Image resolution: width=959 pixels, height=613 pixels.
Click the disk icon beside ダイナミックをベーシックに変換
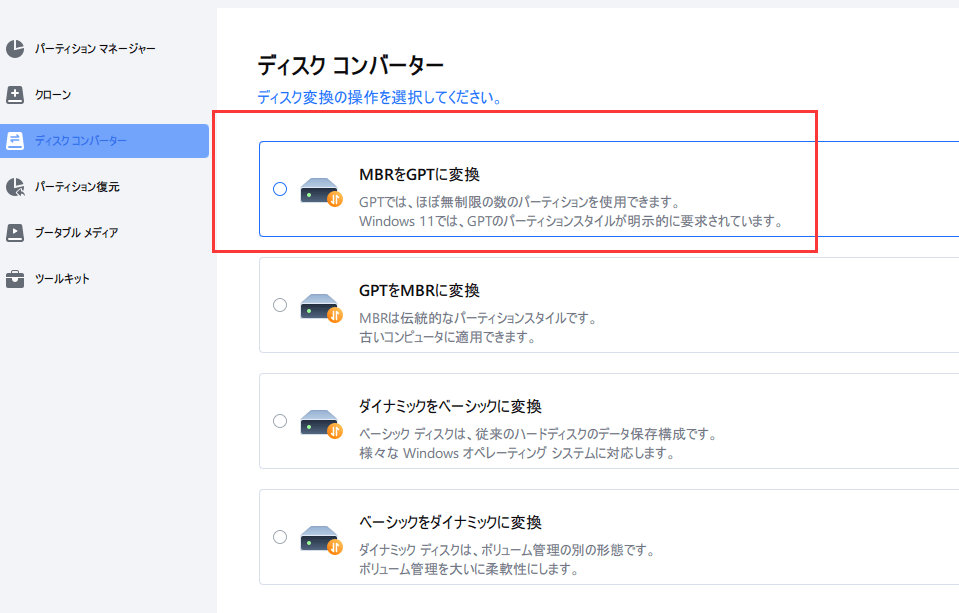[x=318, y=421]
